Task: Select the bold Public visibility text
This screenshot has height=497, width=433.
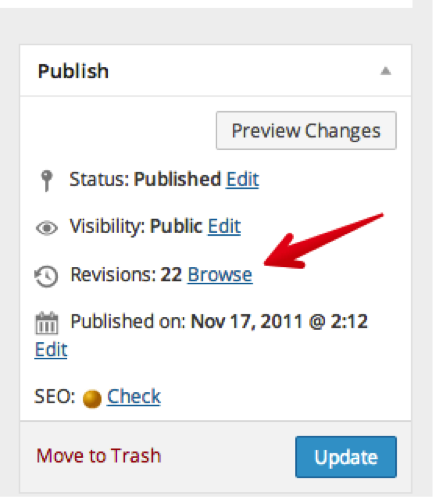Action: (176, 226)
